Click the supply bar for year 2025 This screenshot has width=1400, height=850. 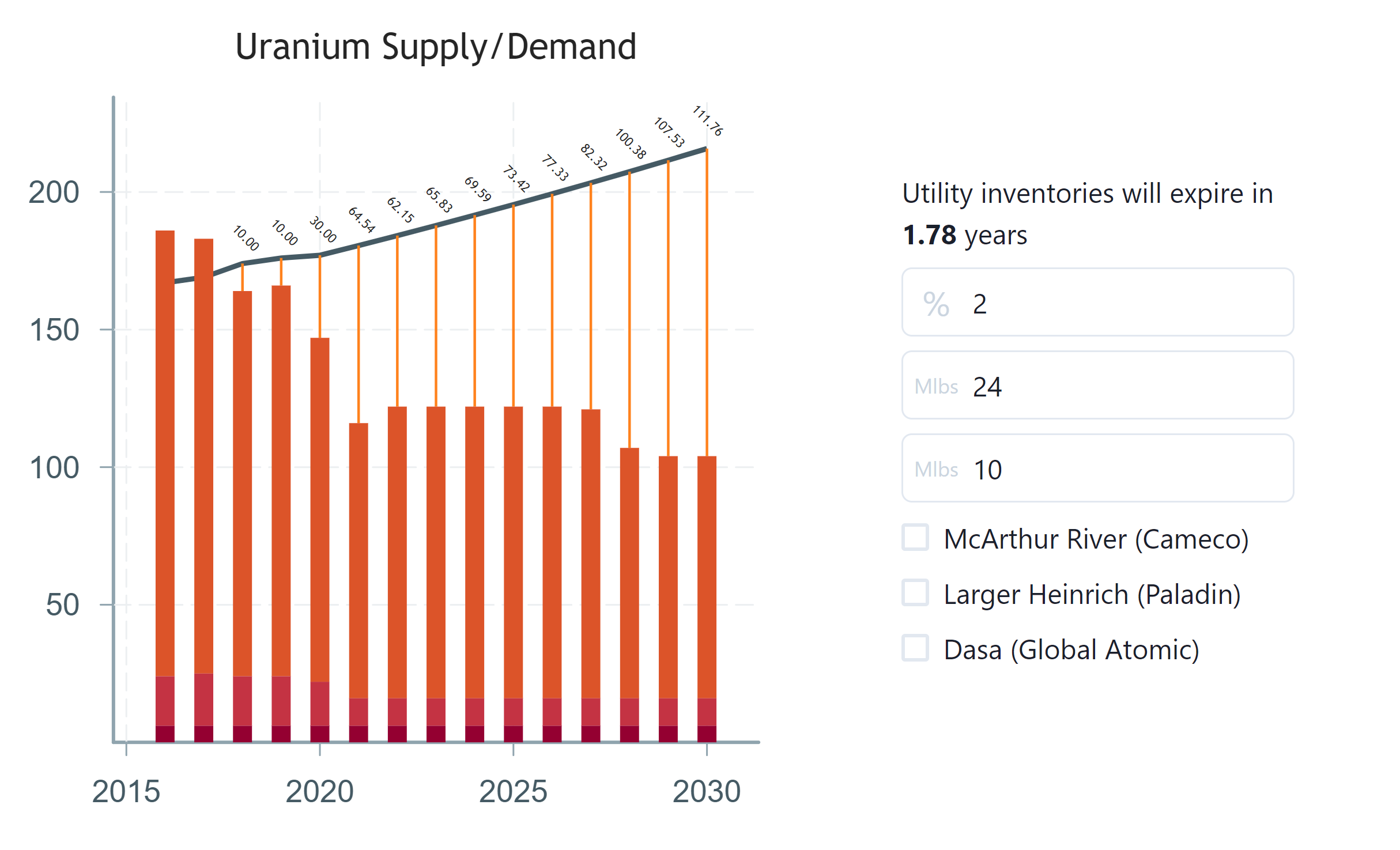[514, 574]
